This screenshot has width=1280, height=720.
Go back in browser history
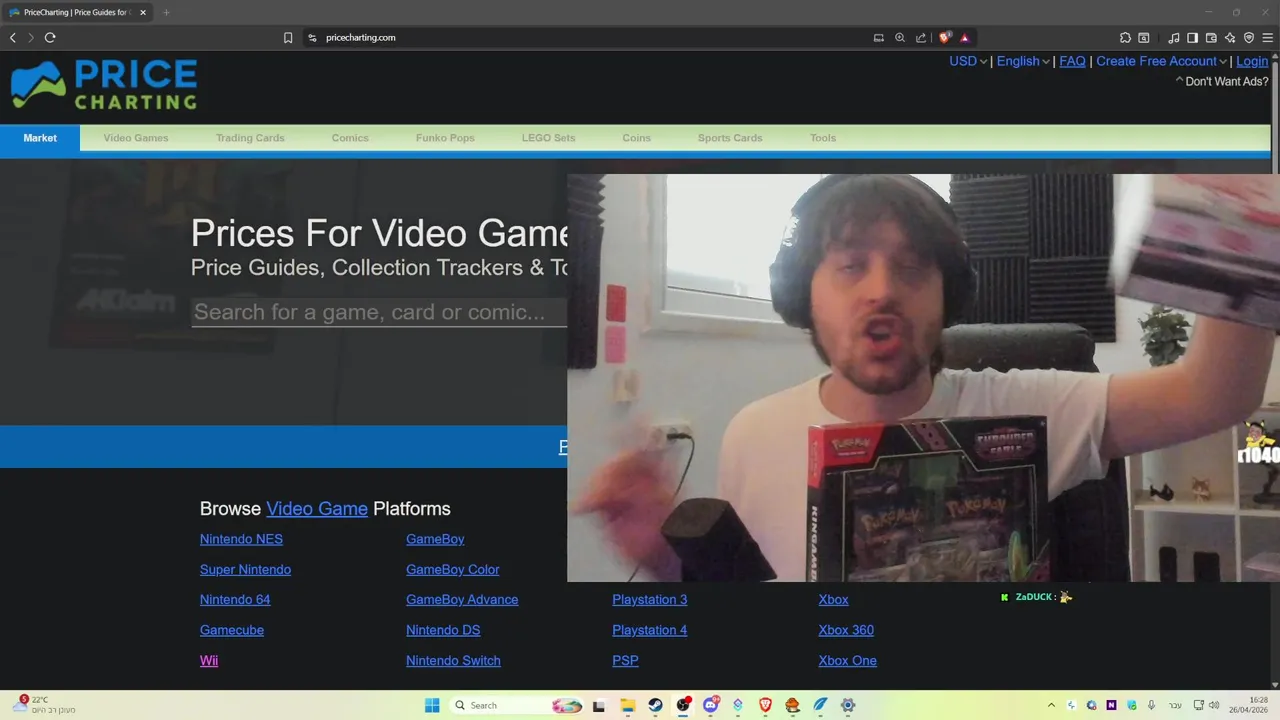click(13, 38)
